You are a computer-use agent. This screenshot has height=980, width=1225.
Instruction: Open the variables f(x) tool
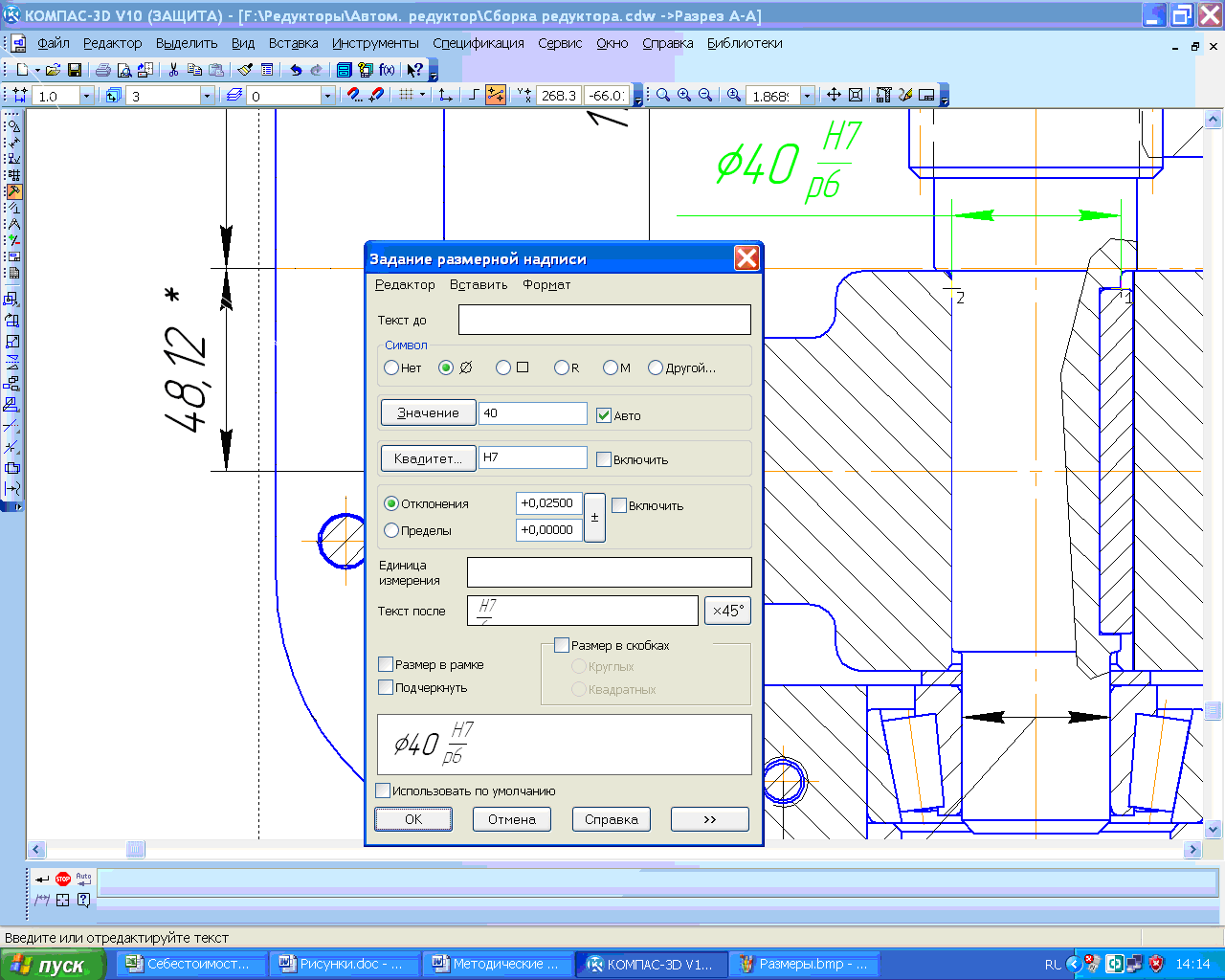(387, 70)
